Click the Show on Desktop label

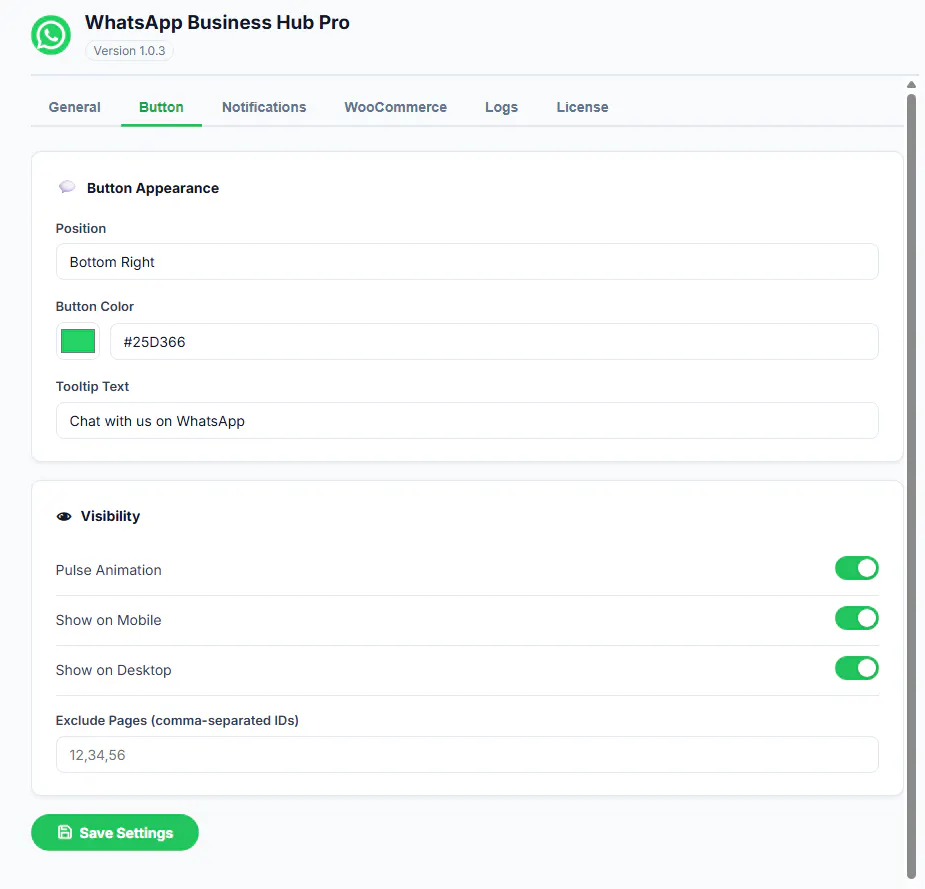click(x=113, y=670)
